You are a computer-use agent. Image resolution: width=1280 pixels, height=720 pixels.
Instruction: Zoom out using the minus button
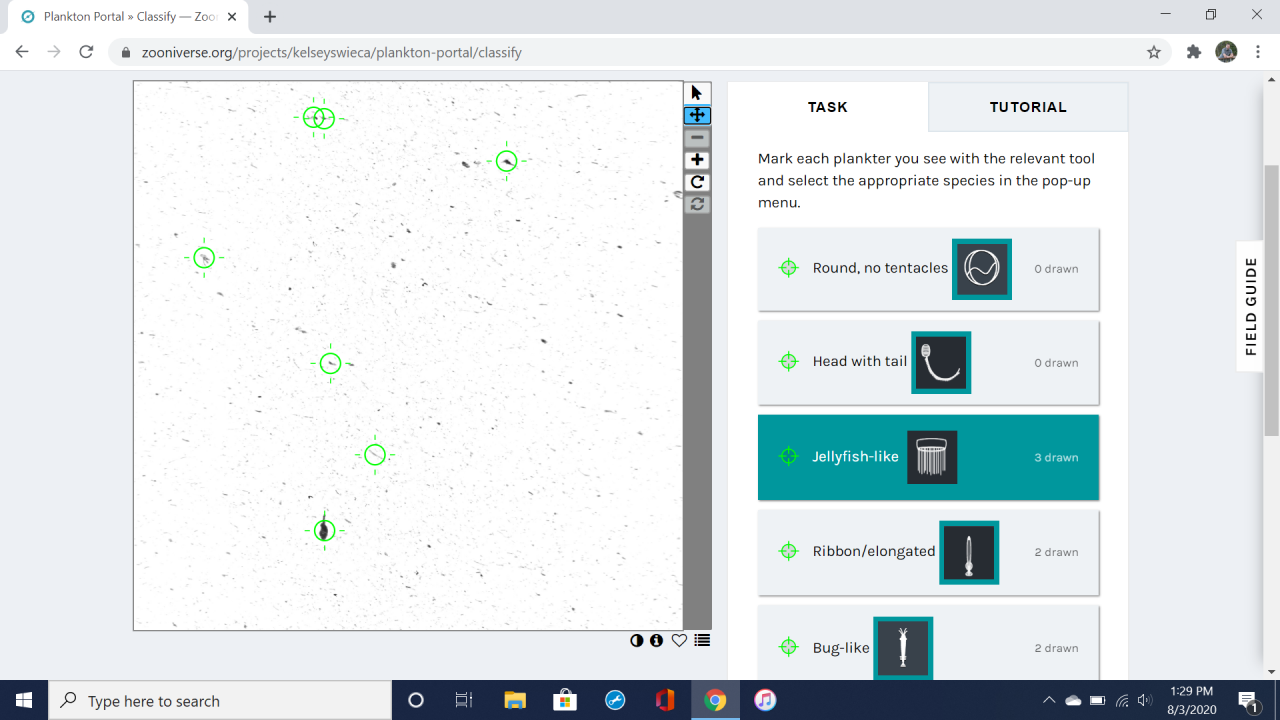[x=697, y=138]
